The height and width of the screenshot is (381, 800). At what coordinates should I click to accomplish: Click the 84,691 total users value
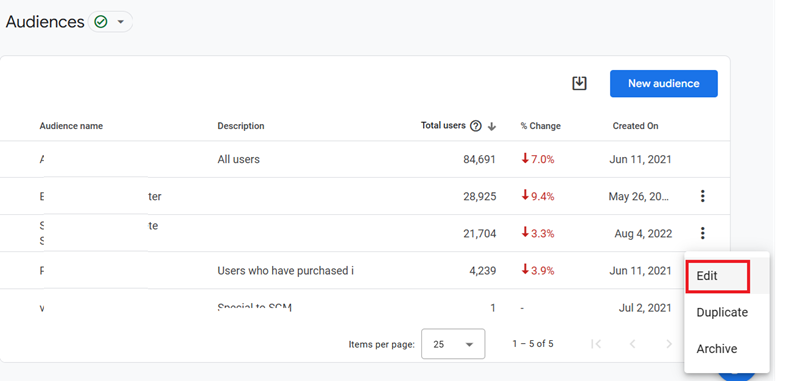click(x=479, y=160)
